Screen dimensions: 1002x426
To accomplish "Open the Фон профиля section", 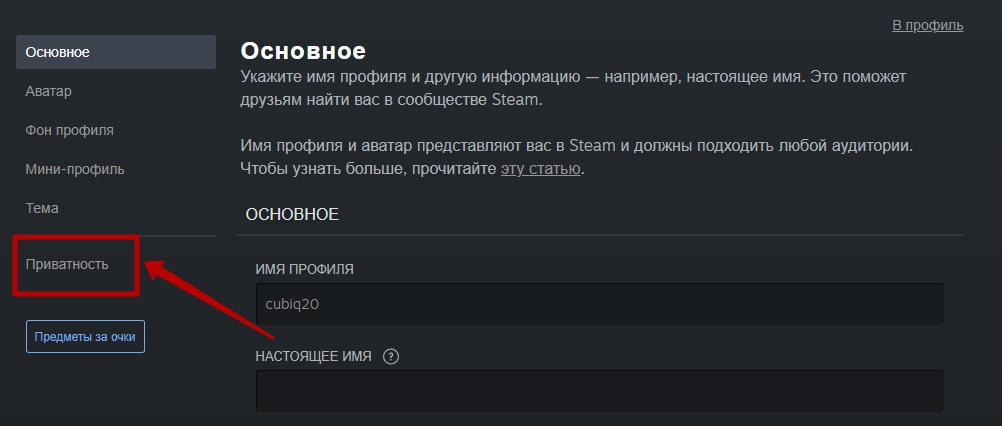I will point(70,130).
